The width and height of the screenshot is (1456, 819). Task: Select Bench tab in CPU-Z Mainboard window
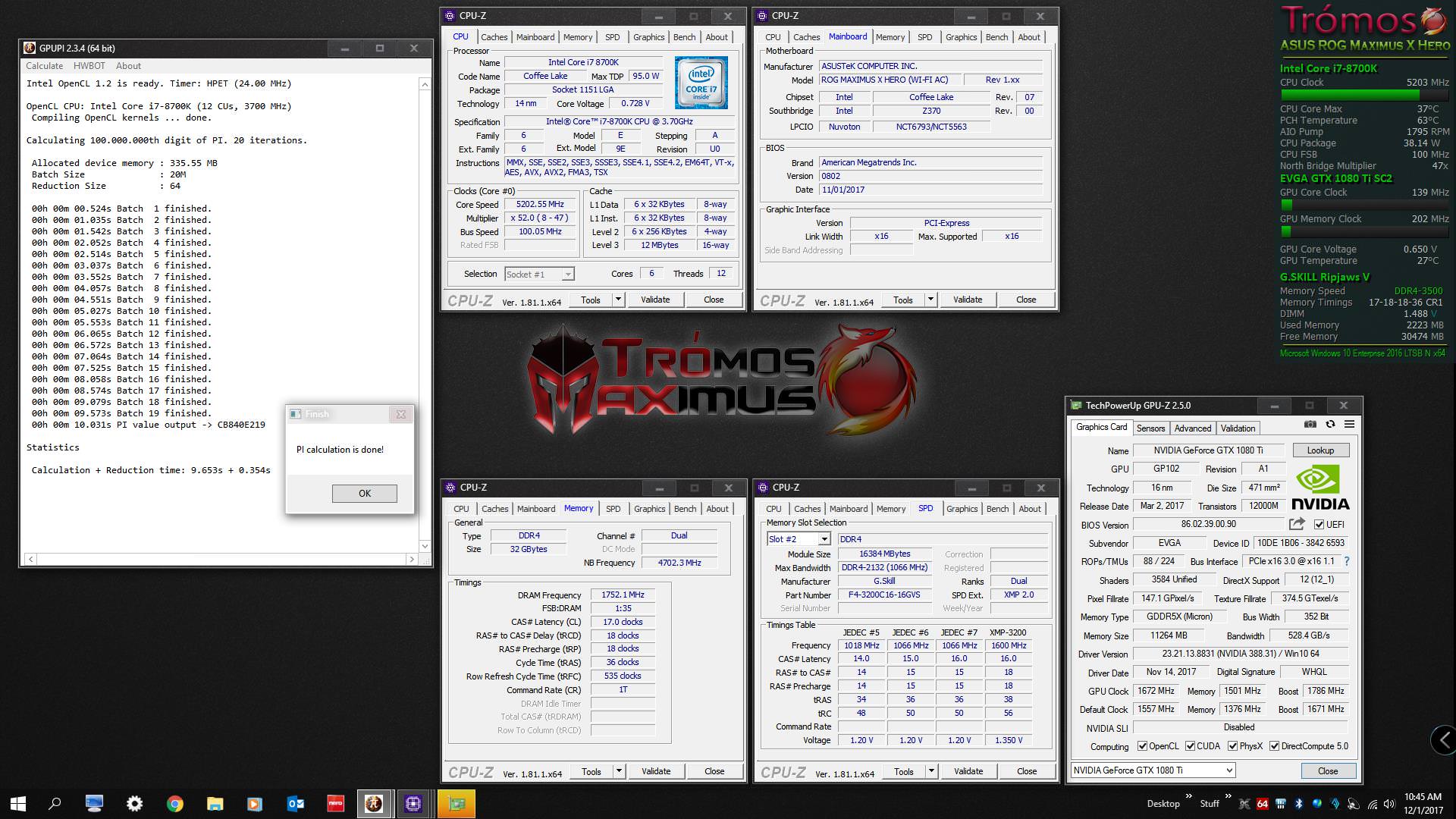coord(996,37)
